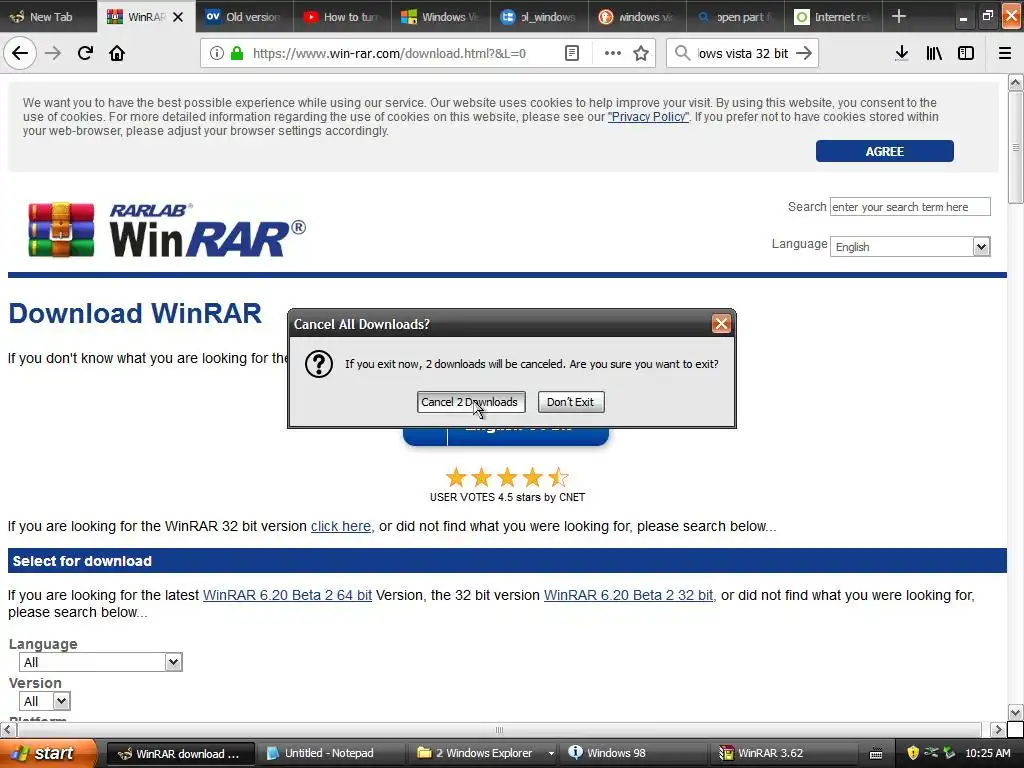This screenshot has width=1024, height=768.
Task: Click the horizontal scrollbar right arrow
Action: coord(997,729)
